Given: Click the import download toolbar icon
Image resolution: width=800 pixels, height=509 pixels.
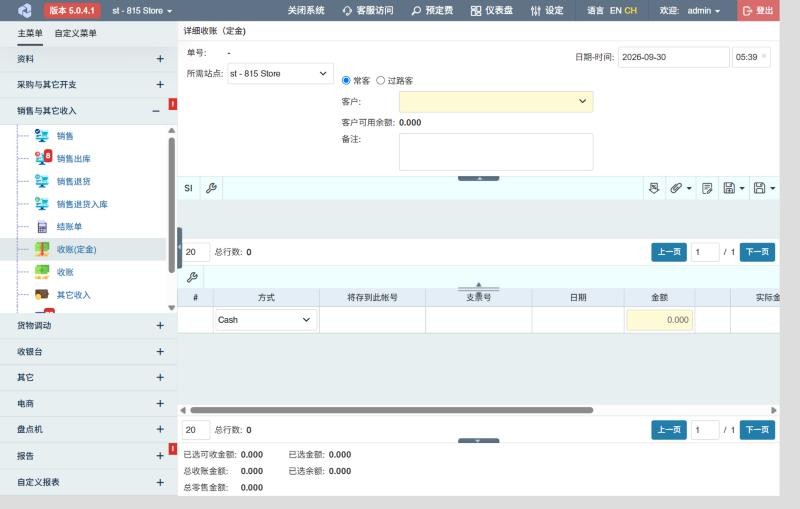Looking at the screenshot, I should point(654,188).
